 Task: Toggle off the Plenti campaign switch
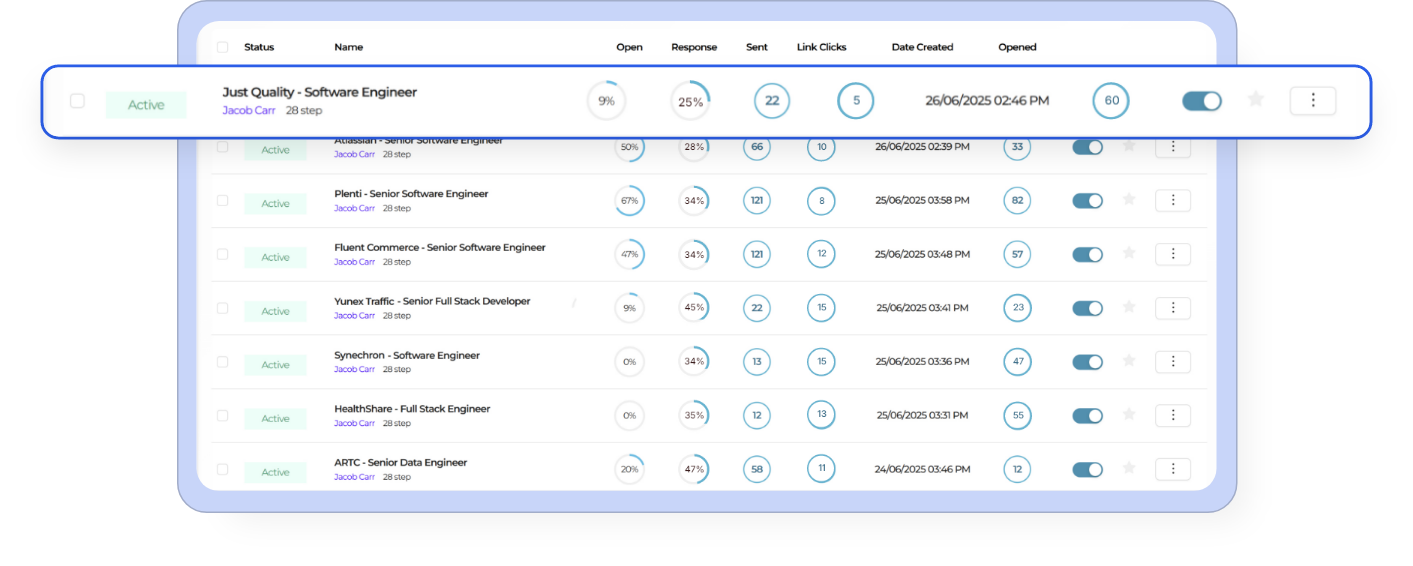(1087, 201)
